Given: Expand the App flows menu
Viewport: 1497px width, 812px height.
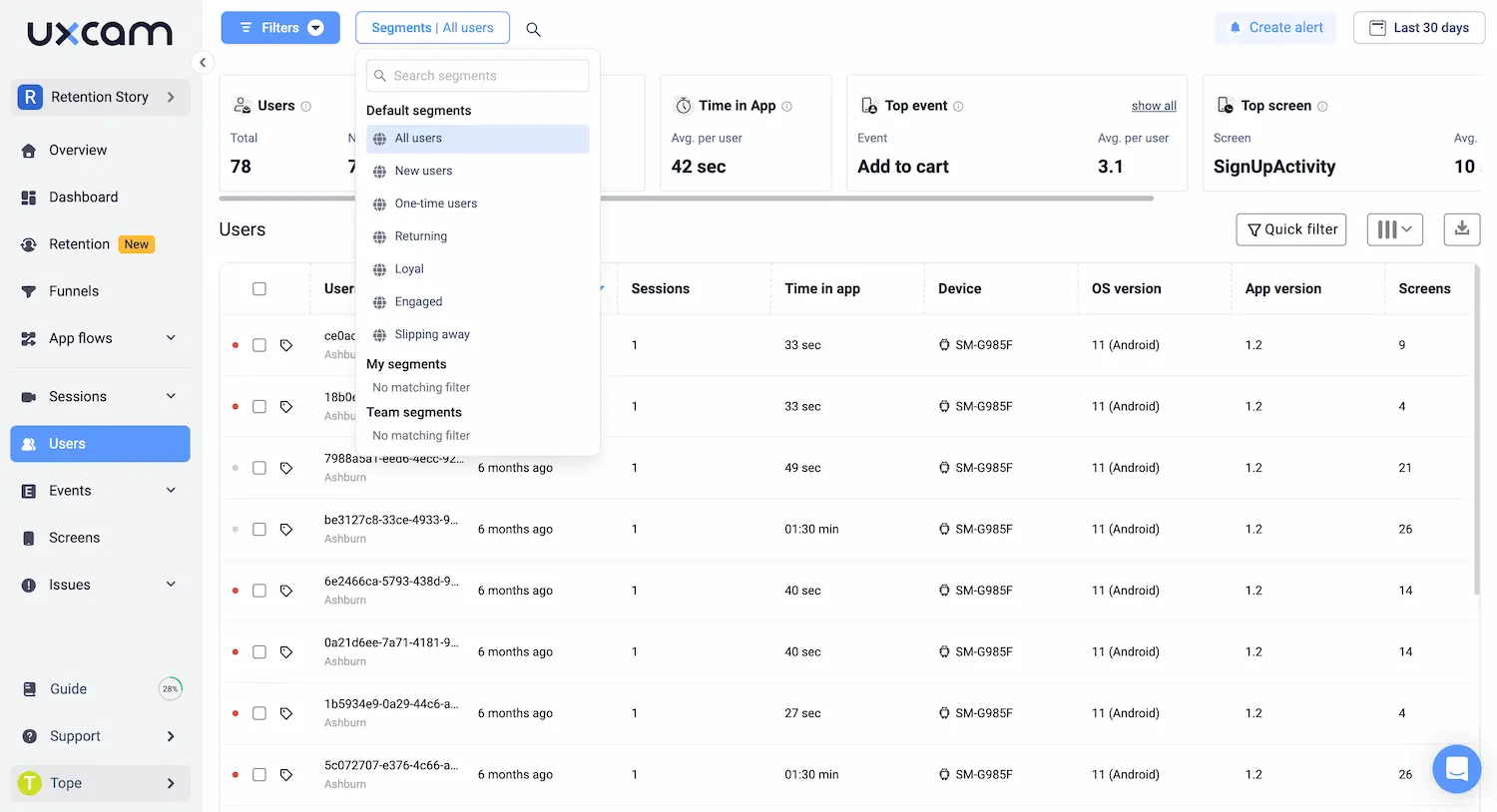Looking at the screenshot, I should coord(100,338).
